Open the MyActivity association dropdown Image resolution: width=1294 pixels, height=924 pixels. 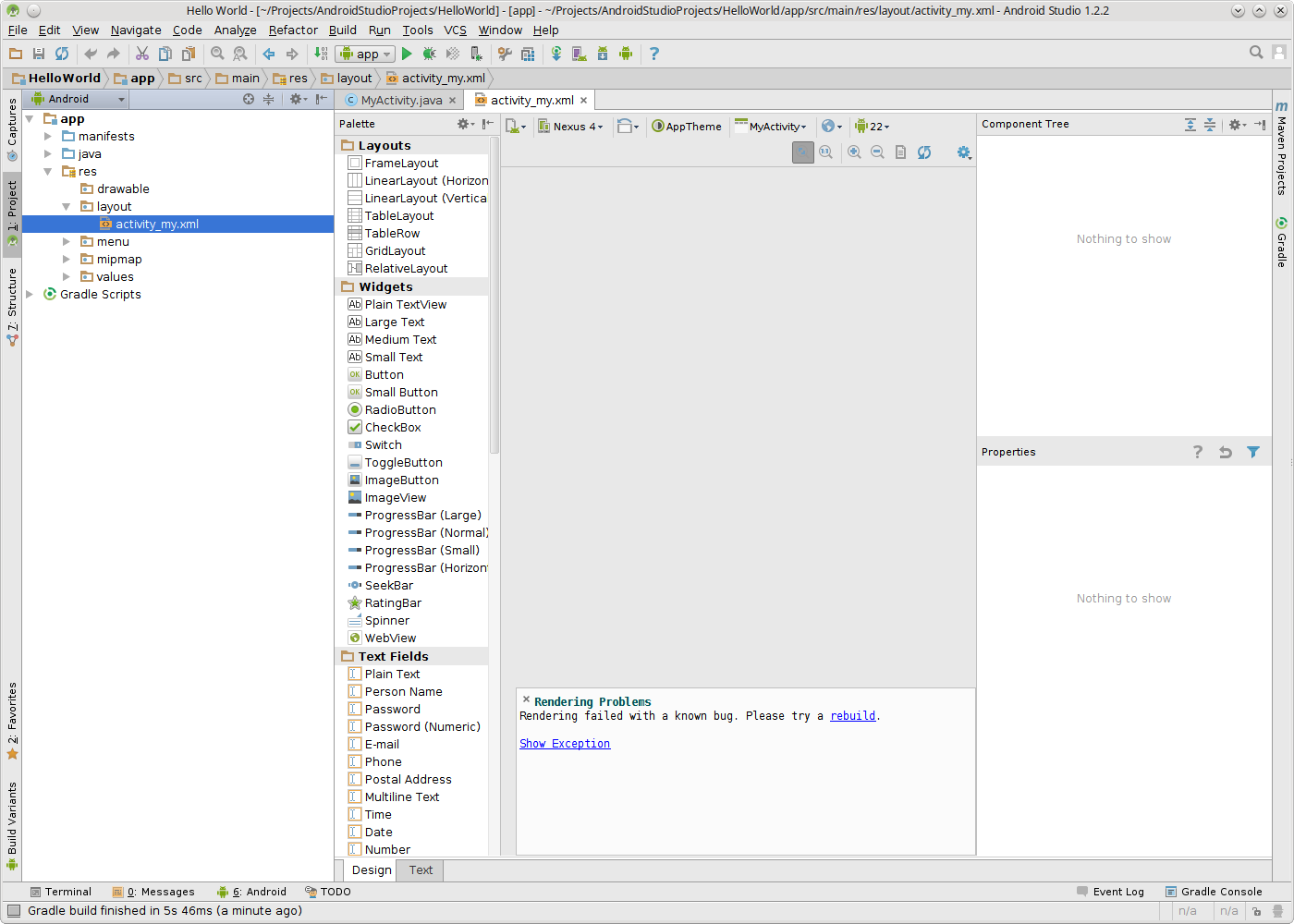point(771,127)
